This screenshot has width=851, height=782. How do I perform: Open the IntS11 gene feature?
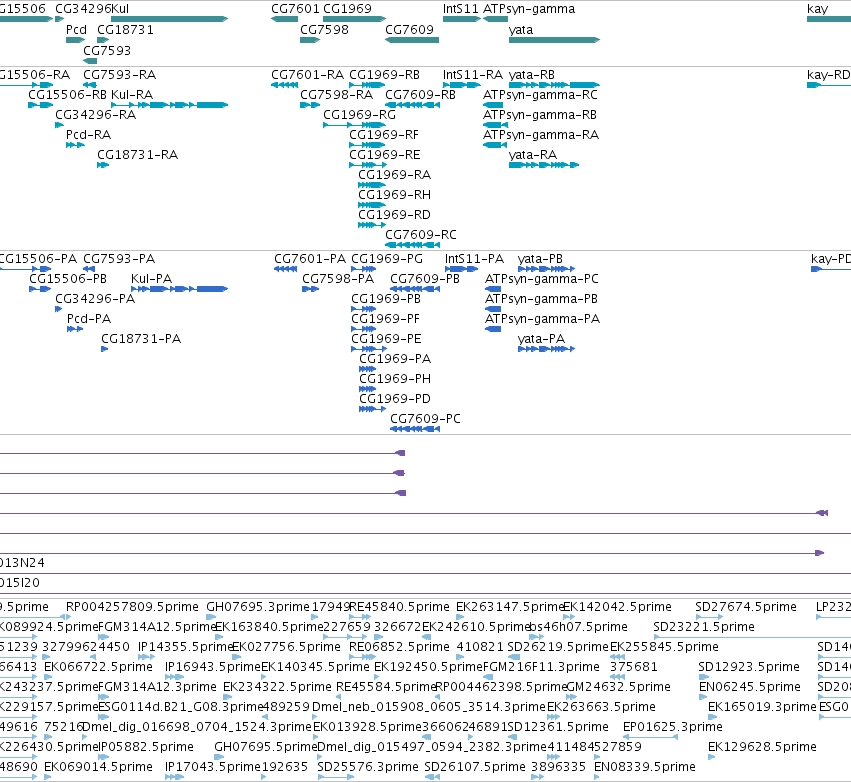coord(462,19)
